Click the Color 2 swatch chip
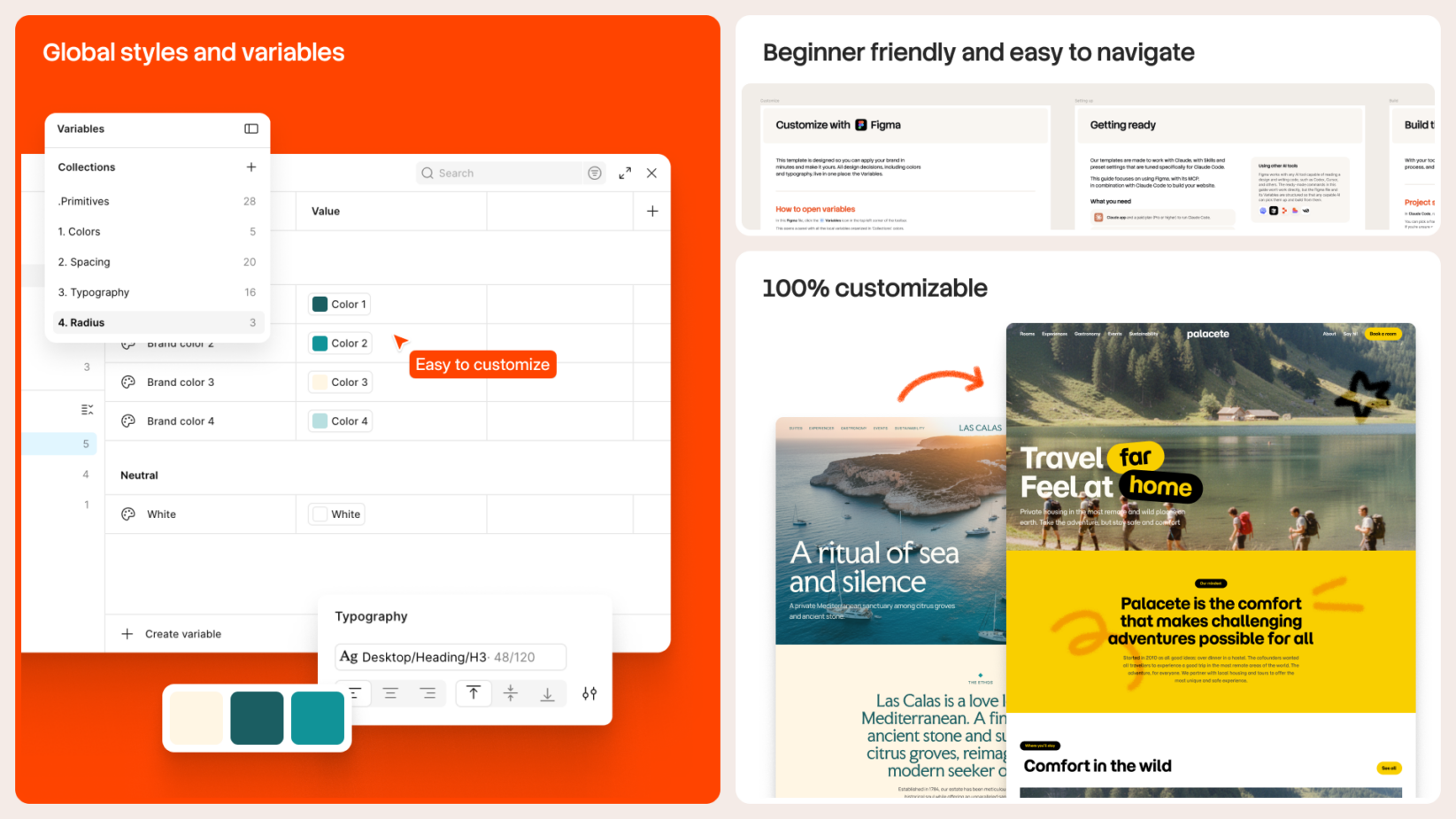The width and height of the screenshot is (1456, 819). point(340,343)
